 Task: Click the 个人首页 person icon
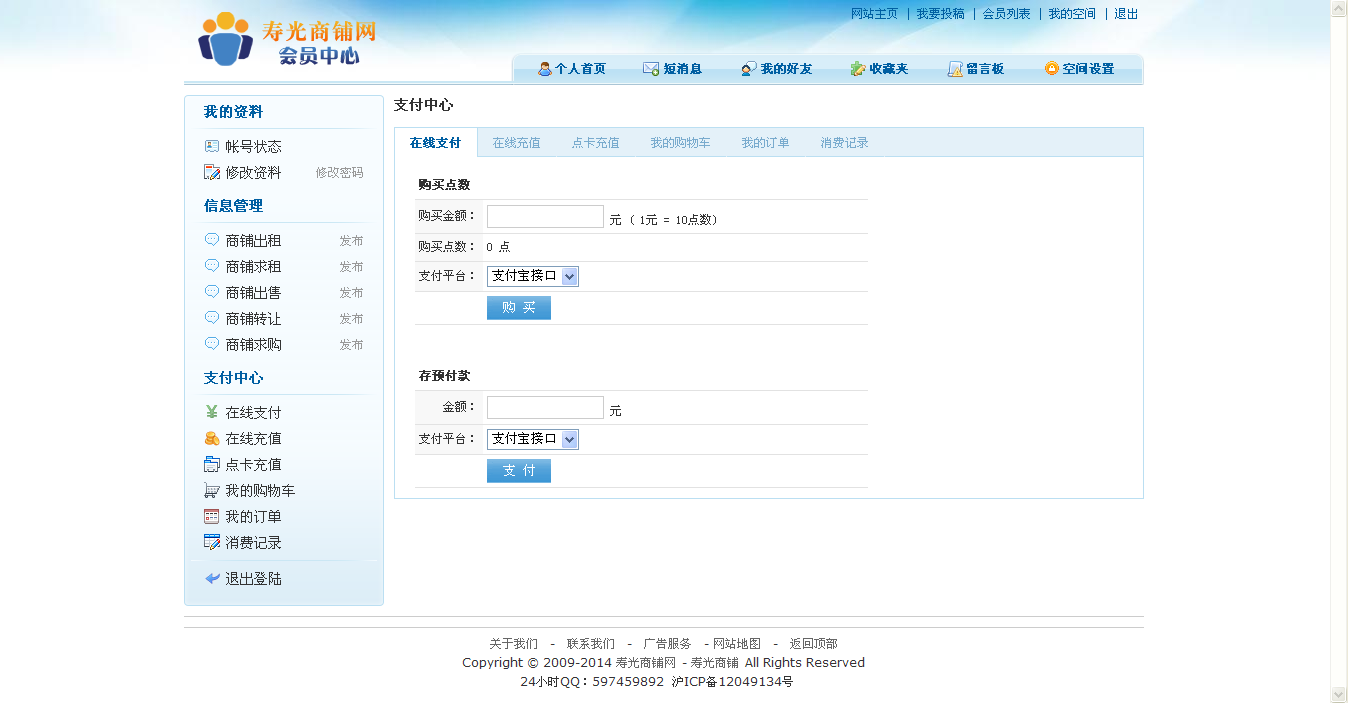[545, 69]
